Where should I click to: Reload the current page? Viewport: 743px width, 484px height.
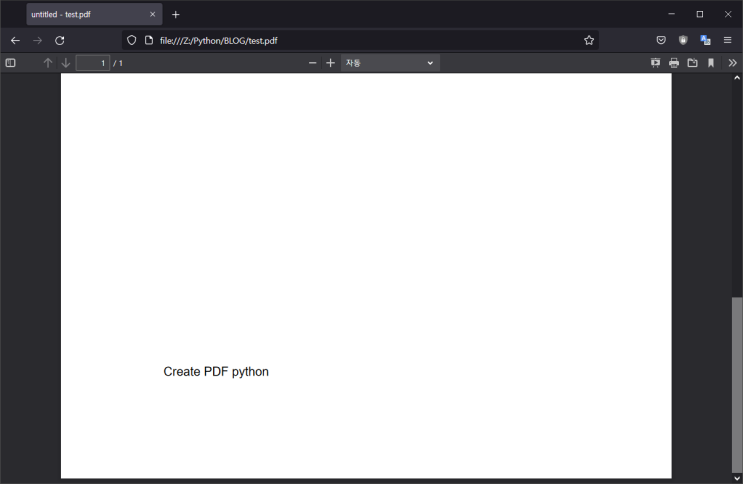coord(60,40)
